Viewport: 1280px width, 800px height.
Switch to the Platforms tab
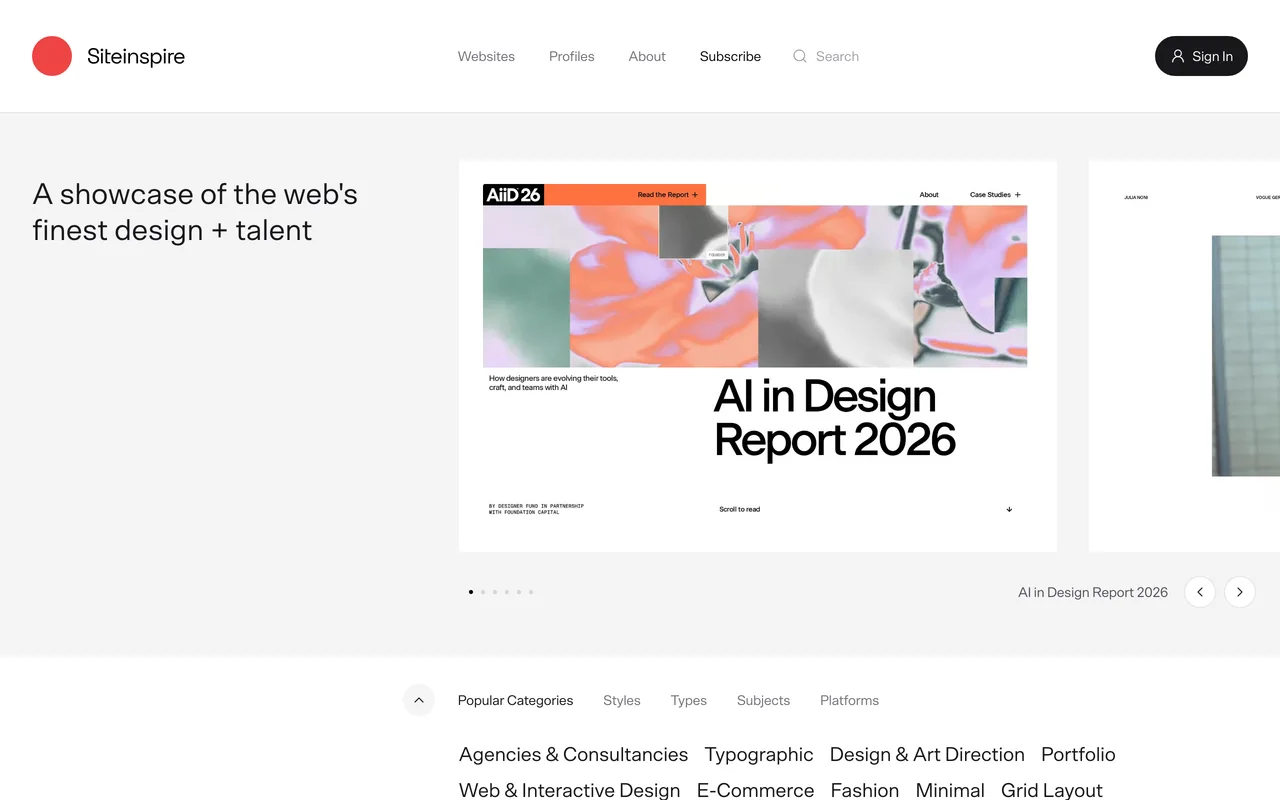point(849,700)
